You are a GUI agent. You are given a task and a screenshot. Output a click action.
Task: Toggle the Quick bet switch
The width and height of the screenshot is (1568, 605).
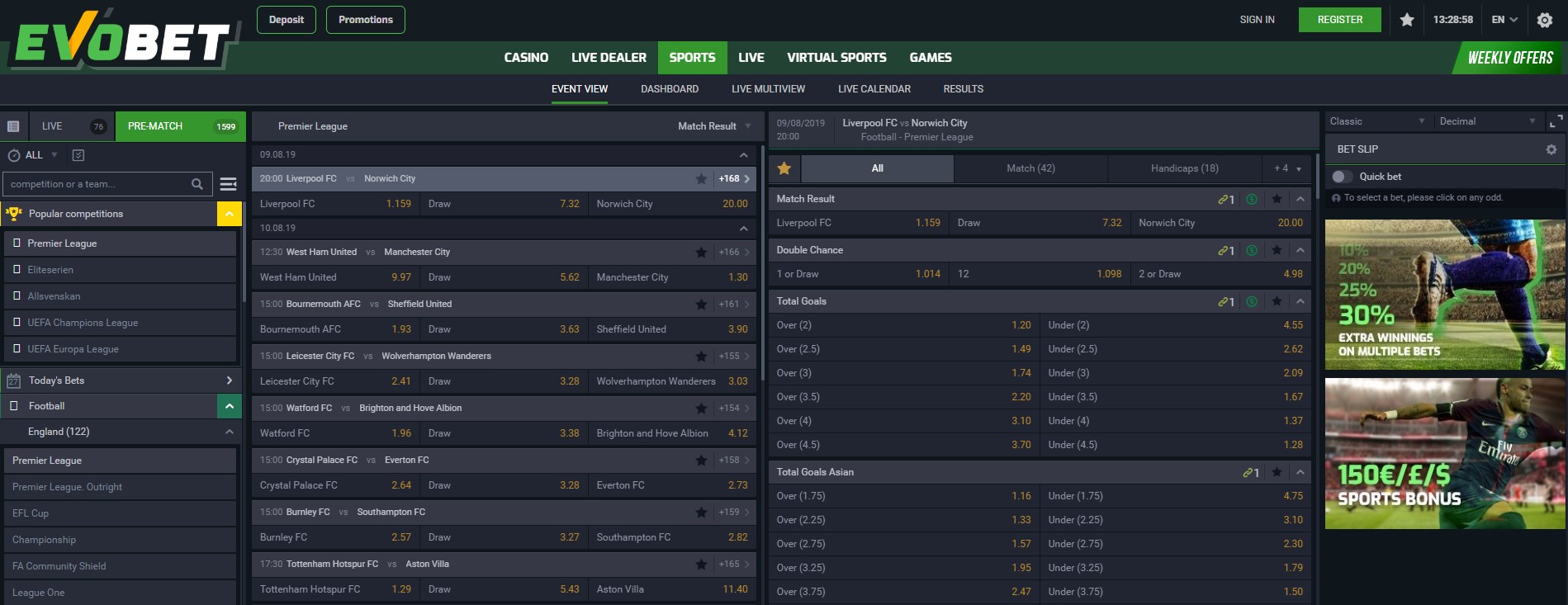(x=1342, y=177)
